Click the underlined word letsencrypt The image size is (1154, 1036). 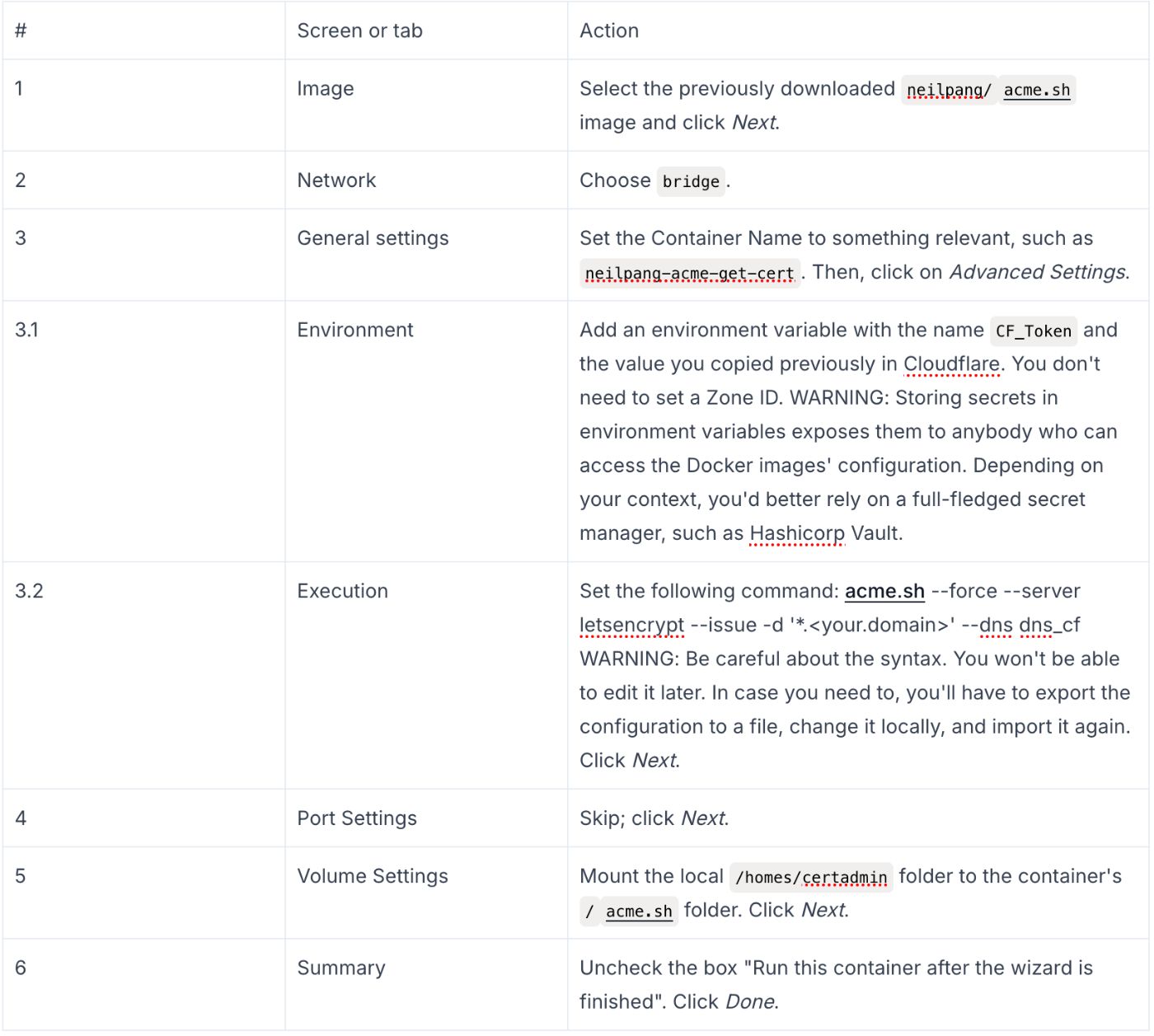[x=631, y=625]
